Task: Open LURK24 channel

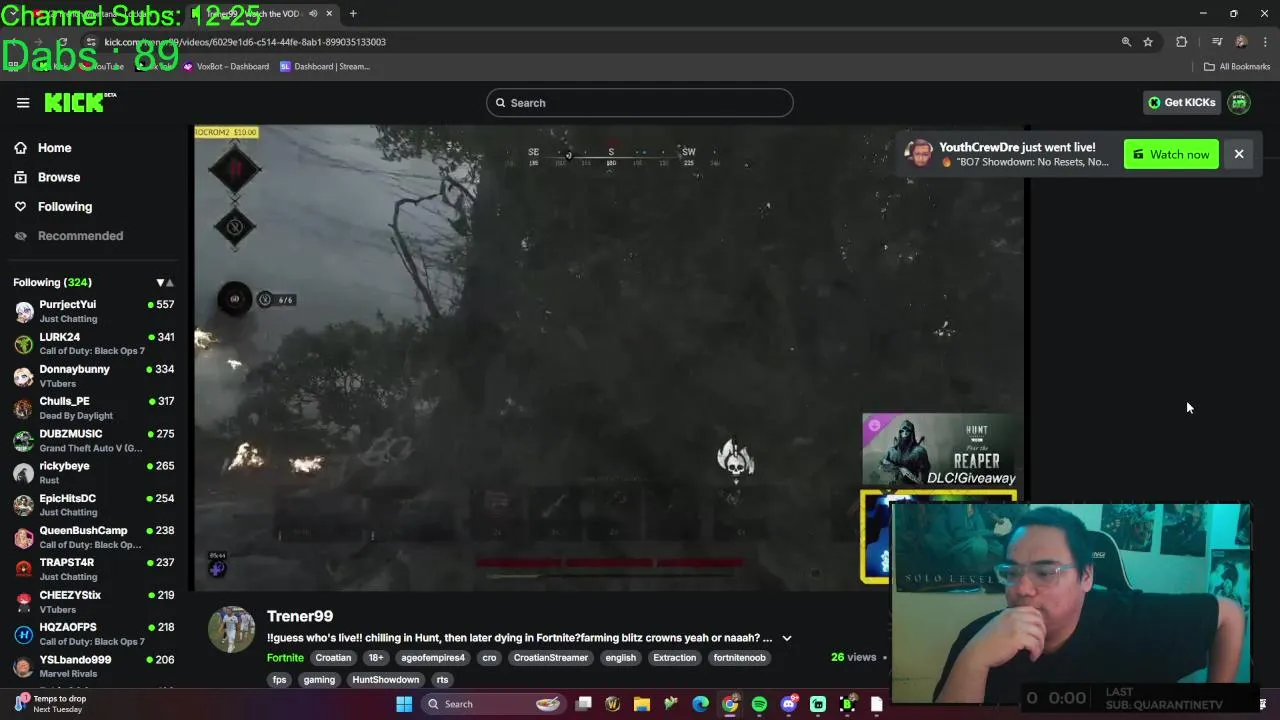Action: pyautogui.click(x=94, y=343)
